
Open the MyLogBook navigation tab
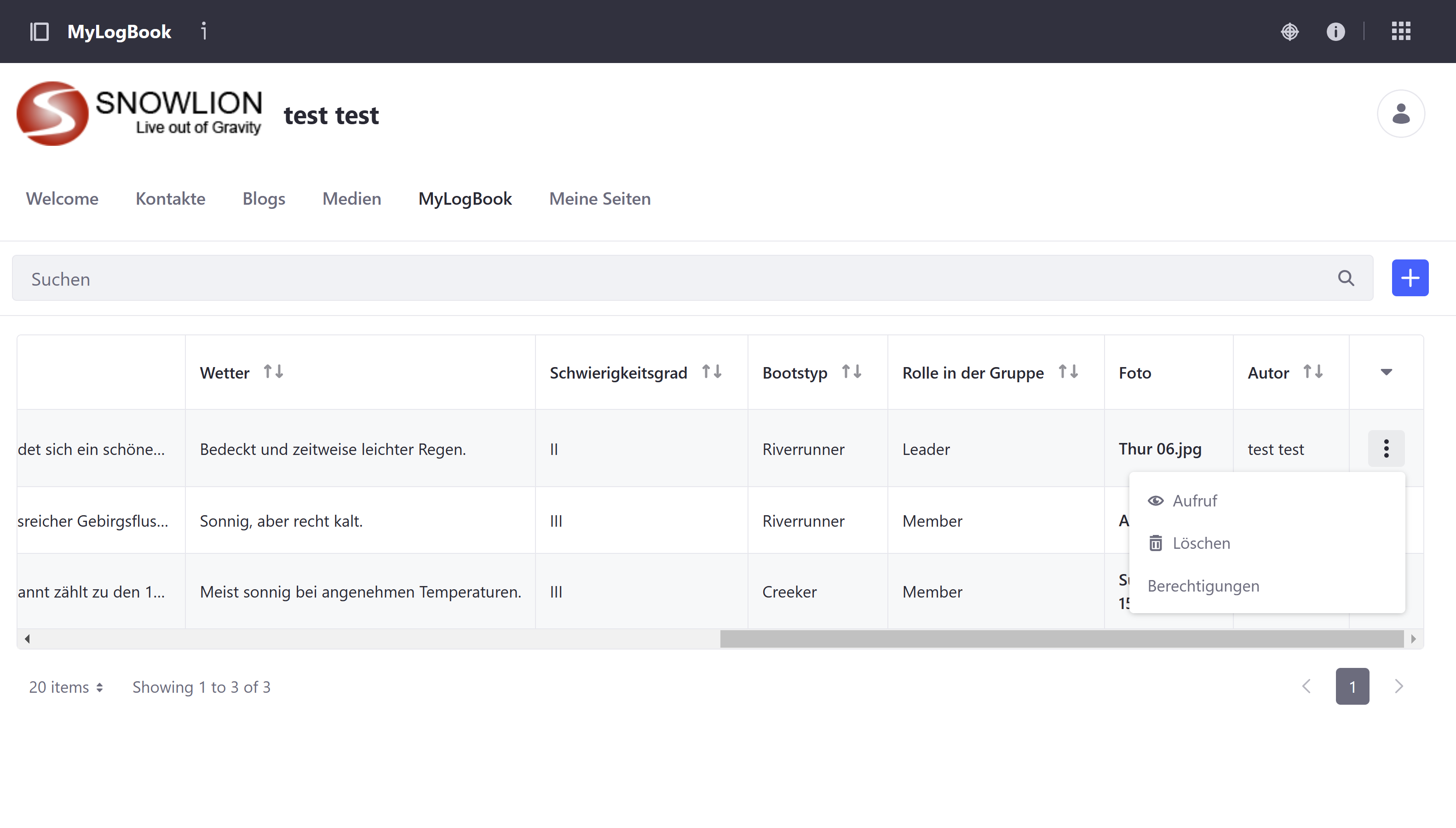pos(465,198)
